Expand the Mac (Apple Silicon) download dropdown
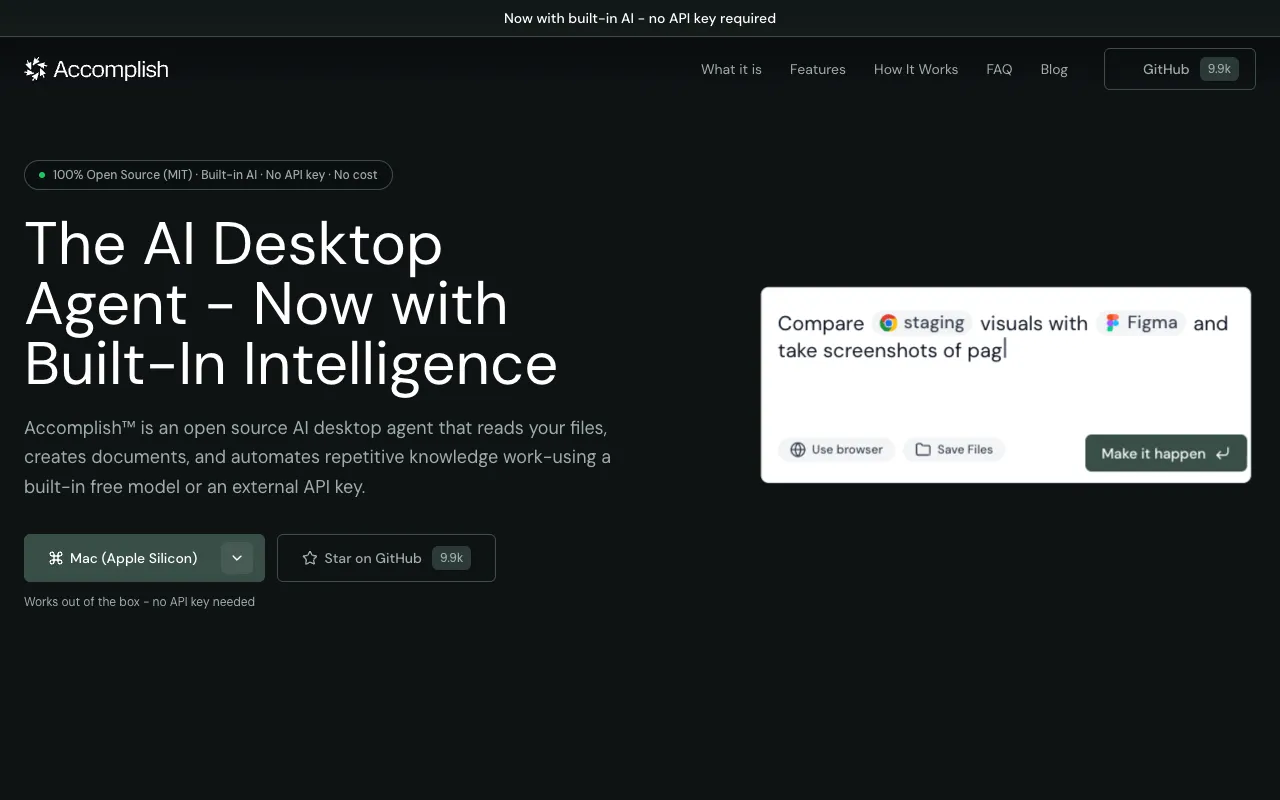 237,558
